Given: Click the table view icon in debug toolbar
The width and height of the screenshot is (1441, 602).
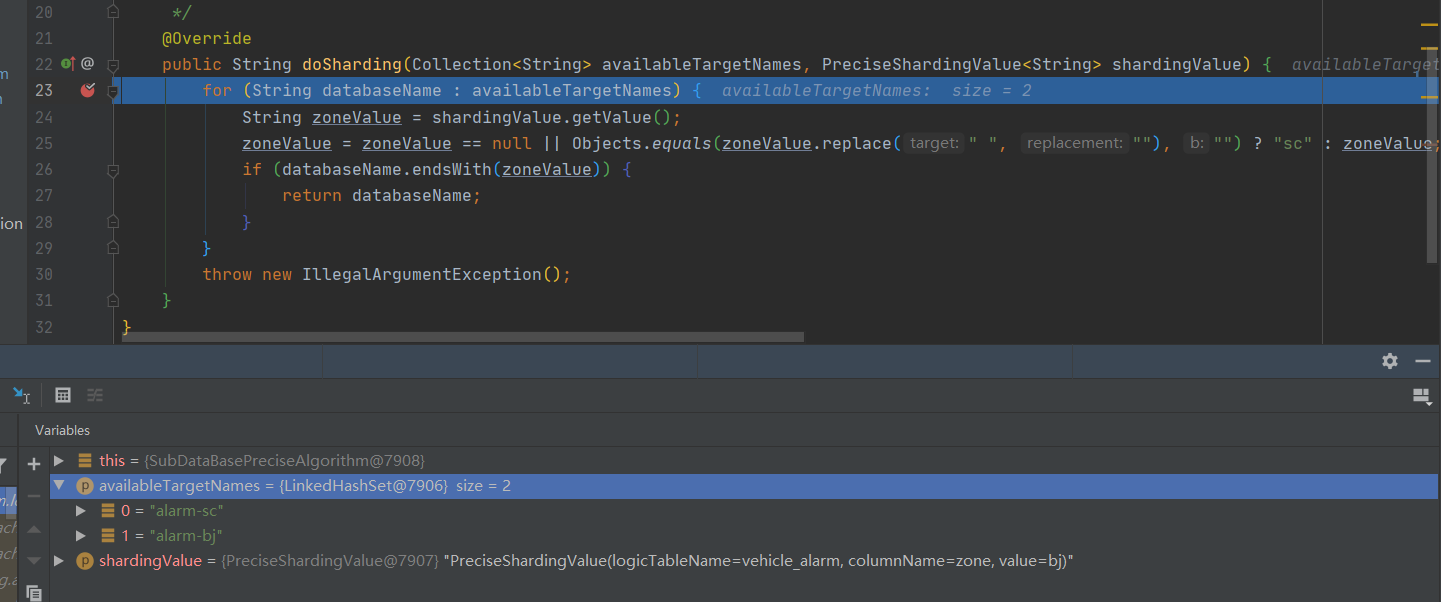Looking at the screenshot, I should coord(63,395).
